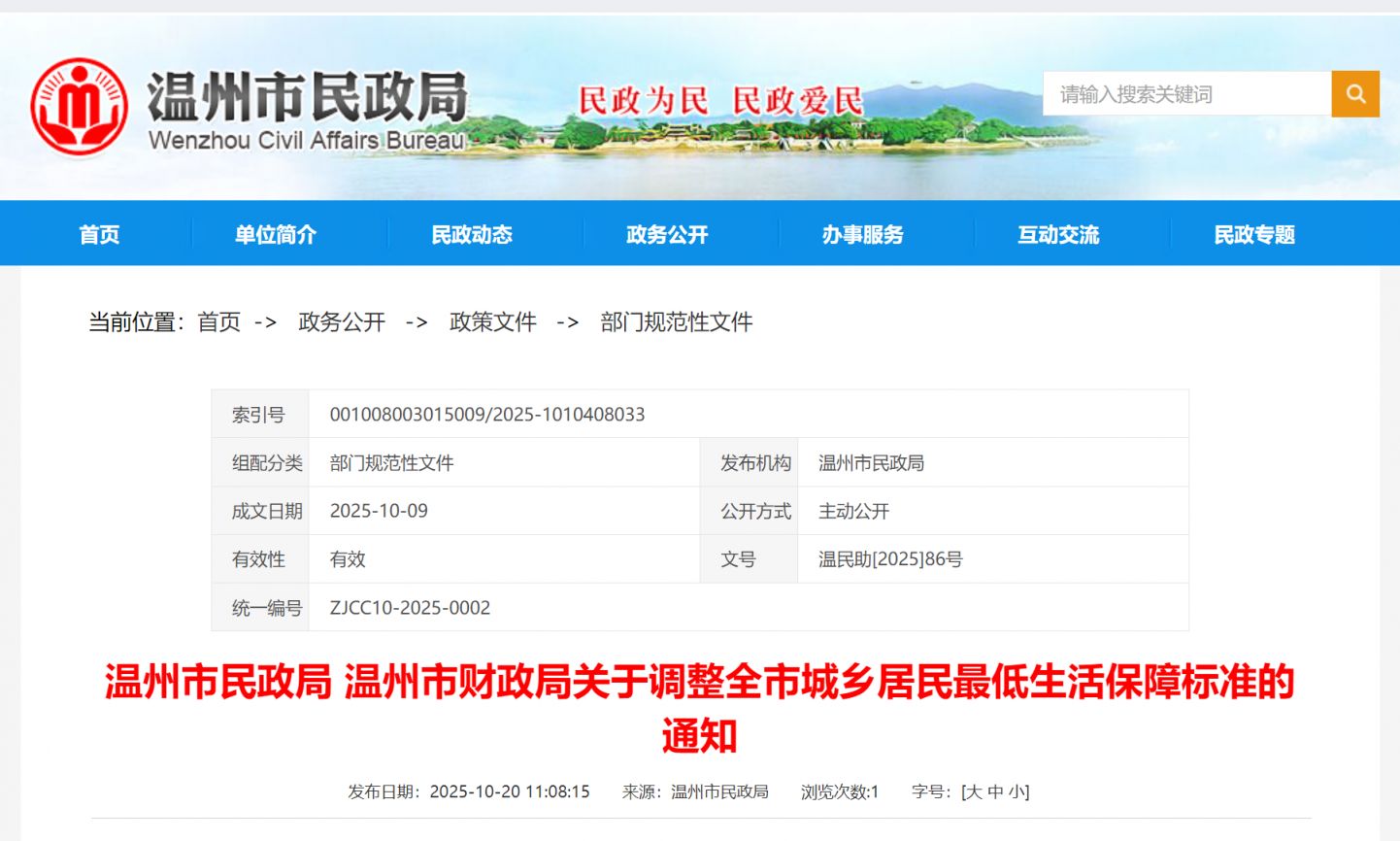This screenshot has height=841, width=1400.
Task: Click 首页 in the breadcrumb trail
Action: click(x=218, y=321)
